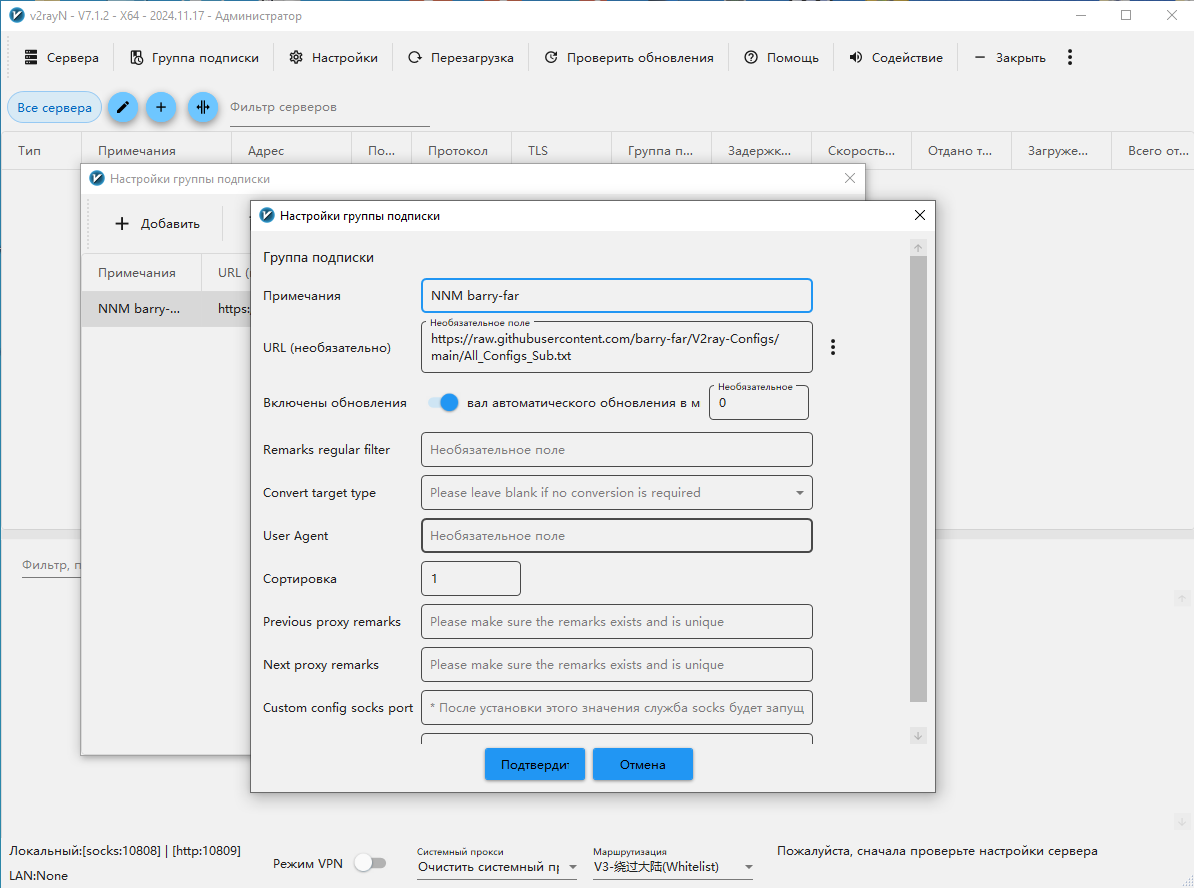Viewport: 1194px width, 888px height.
Task: Click the auto column width icon button
Action: click(203, 107)
